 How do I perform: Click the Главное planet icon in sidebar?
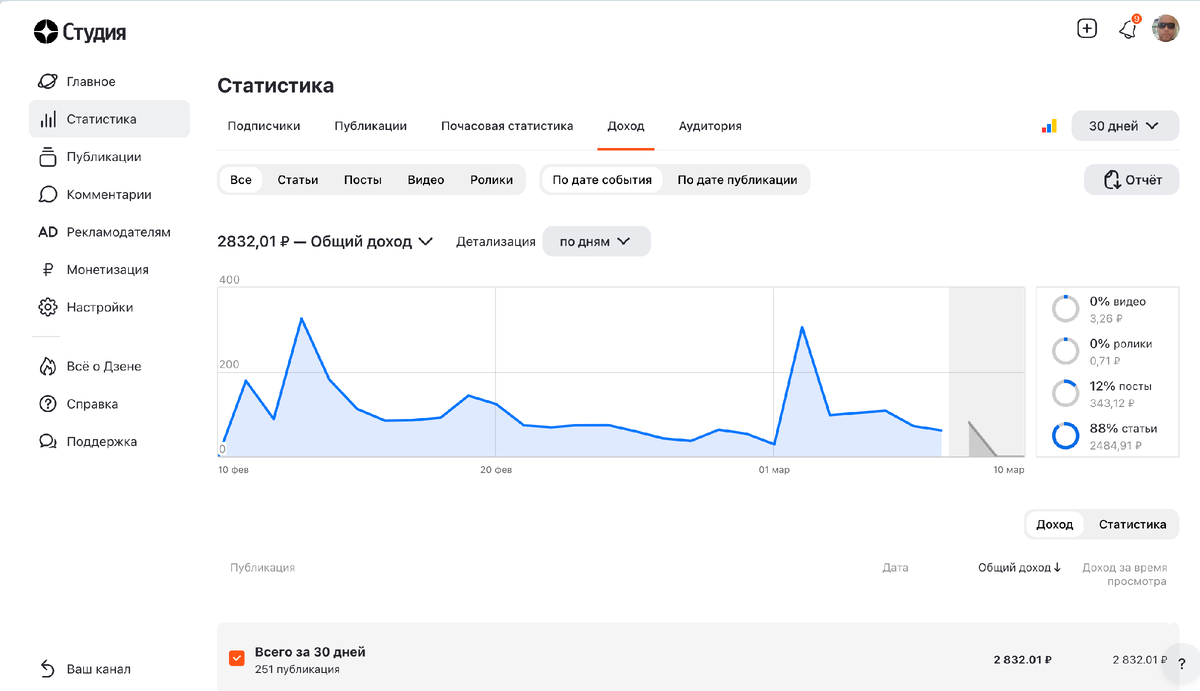point(47,82)
